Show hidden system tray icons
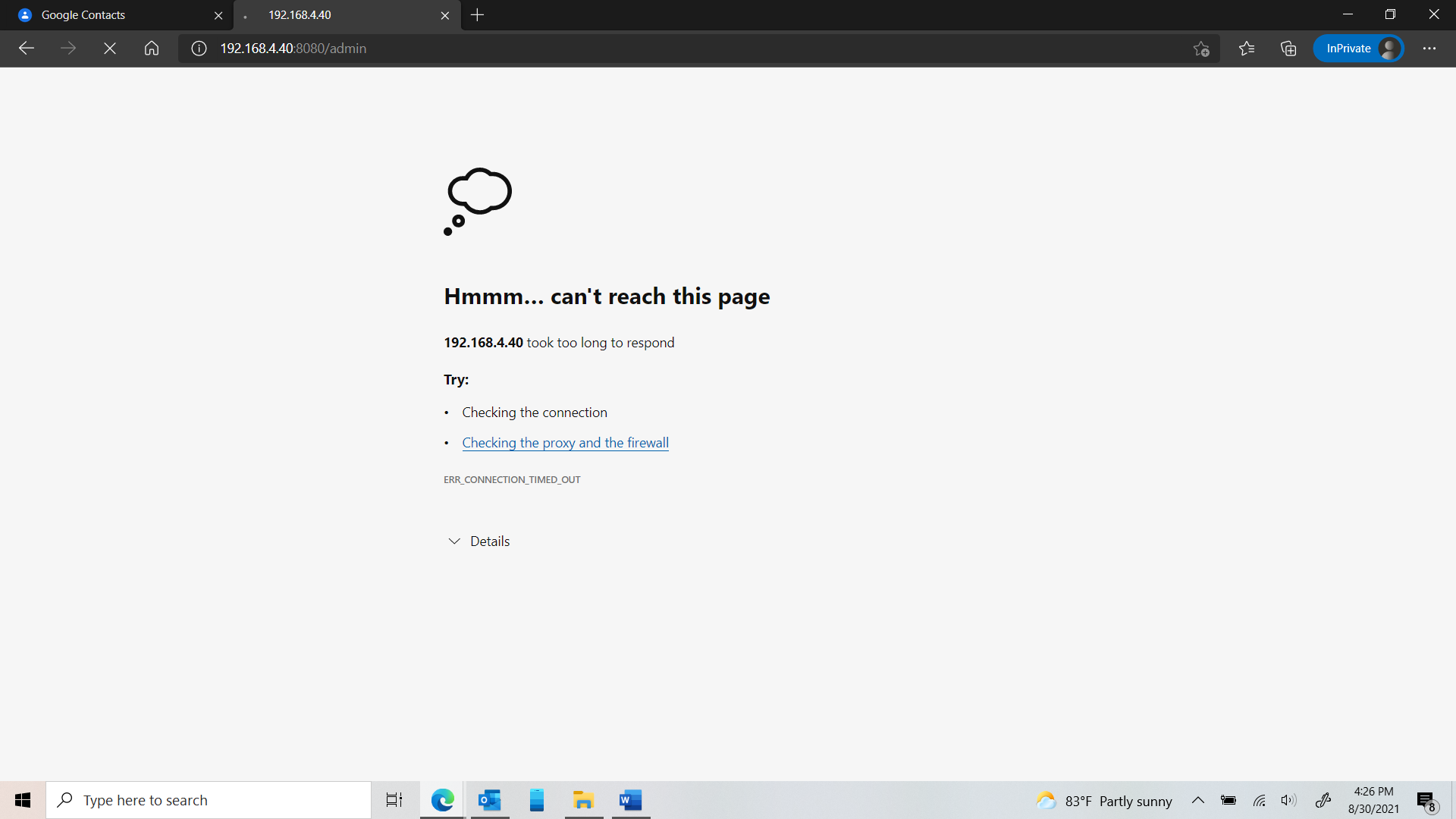The width and height of the screenshot is (1456, 819). 1198,800
